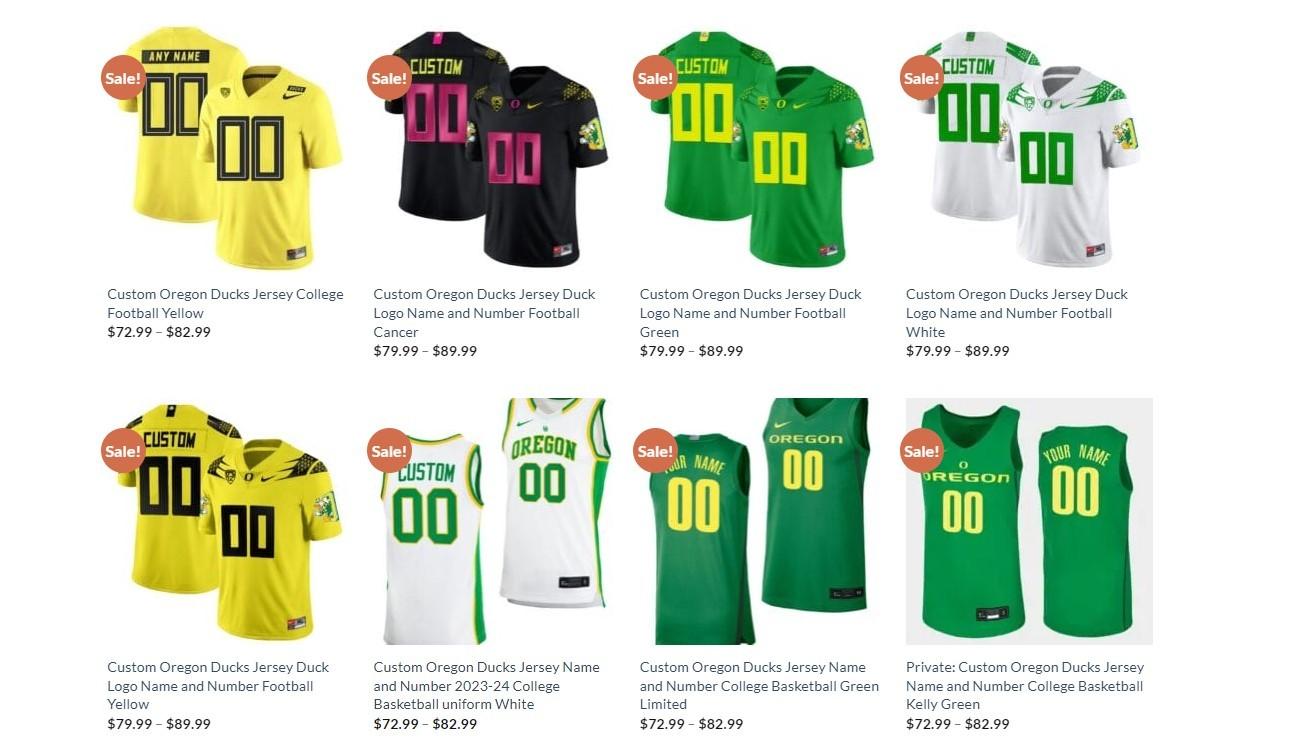This screenshot has height=751, width=1308.
Task: Open Duck Logo Football Cancer product title
Action: [485, 313]
